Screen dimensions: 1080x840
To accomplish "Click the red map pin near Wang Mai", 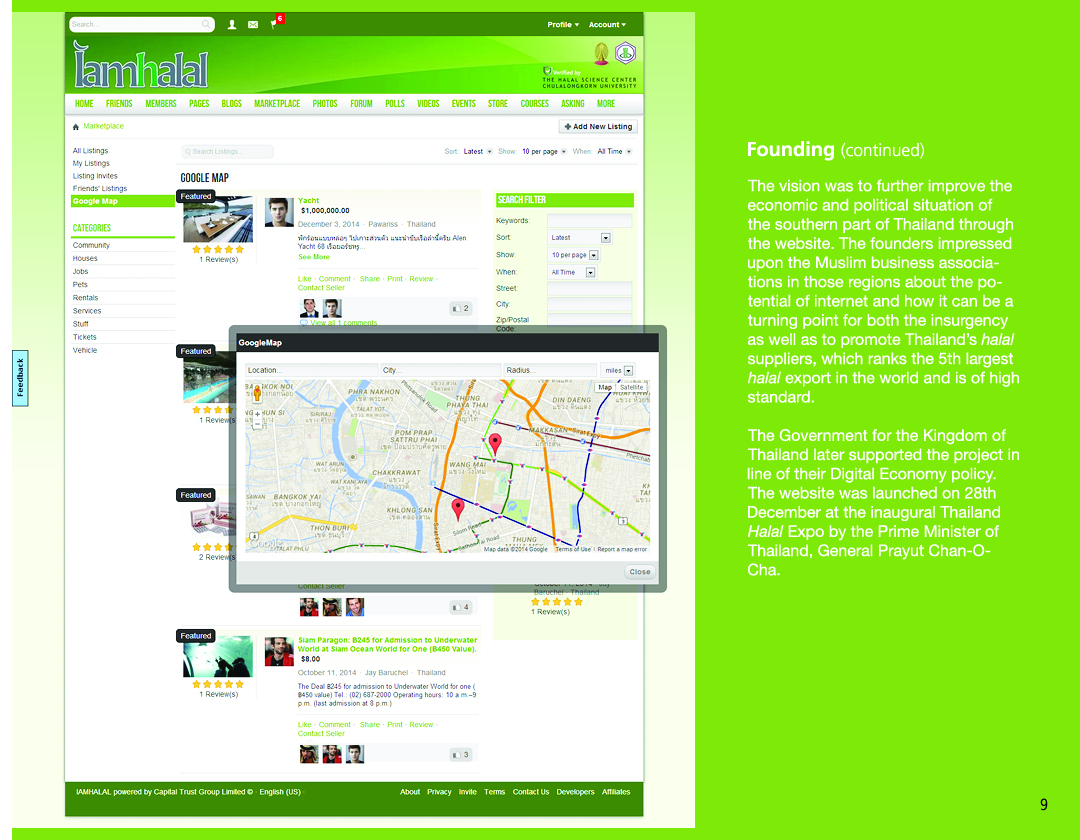I will tap(495, 444).
